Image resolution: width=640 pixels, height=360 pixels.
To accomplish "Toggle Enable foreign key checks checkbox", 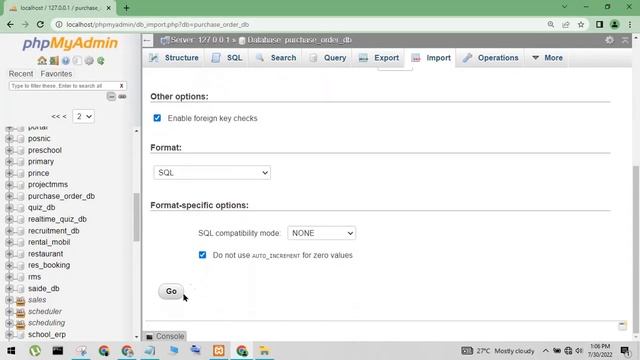I will tap(157, 118).
